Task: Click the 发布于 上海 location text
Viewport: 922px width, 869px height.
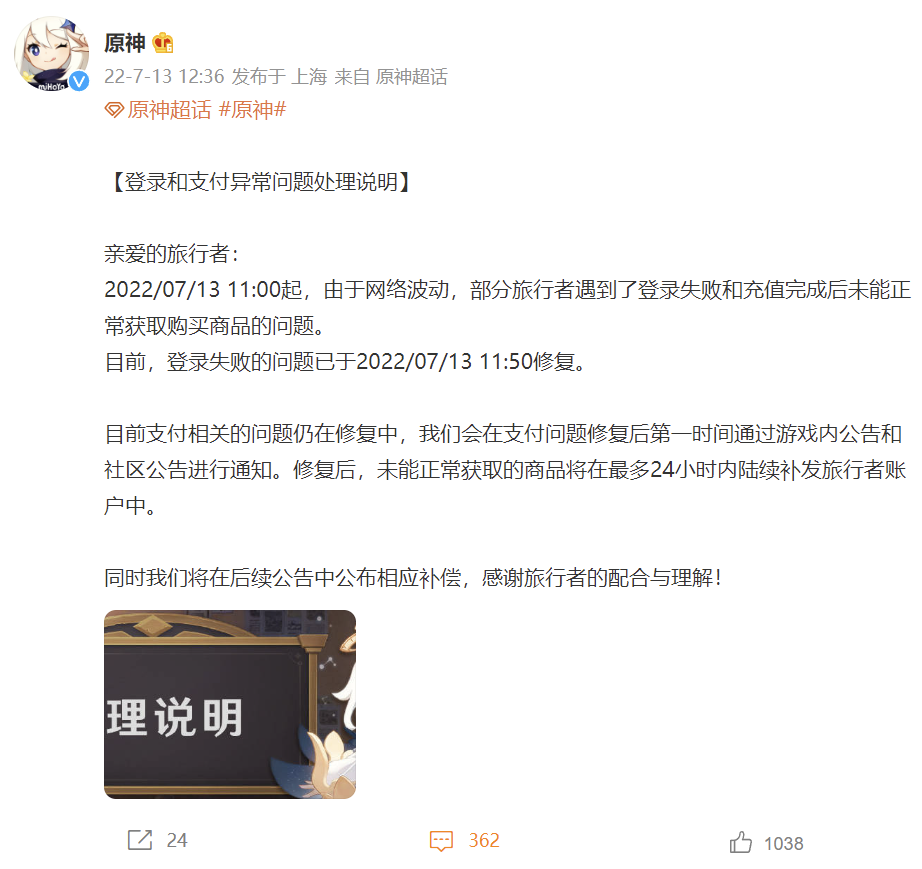Action: (x=279, y=76)
